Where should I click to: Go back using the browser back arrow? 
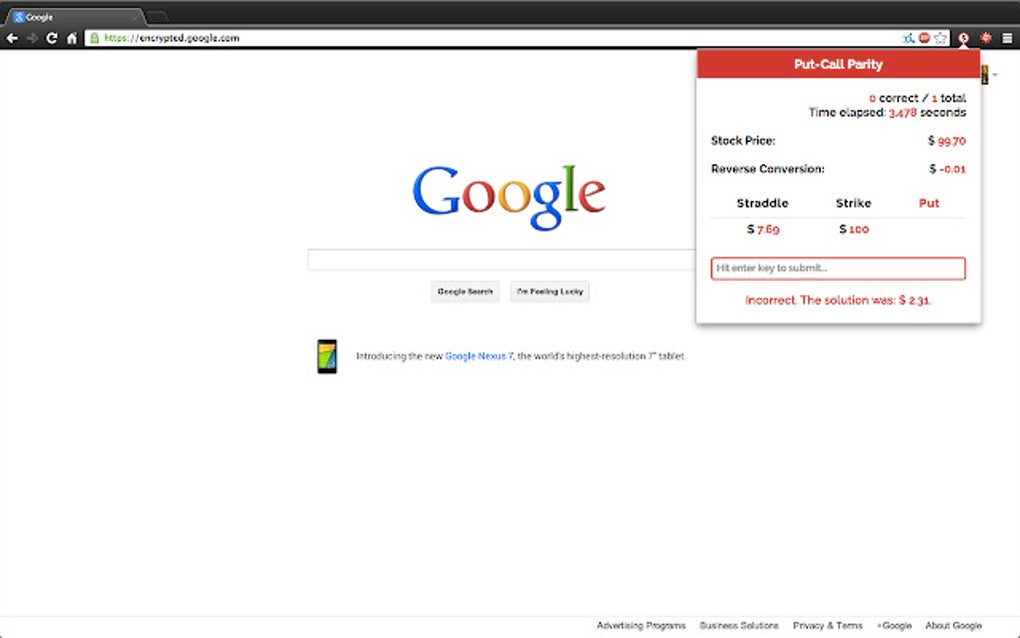point(12,38)
